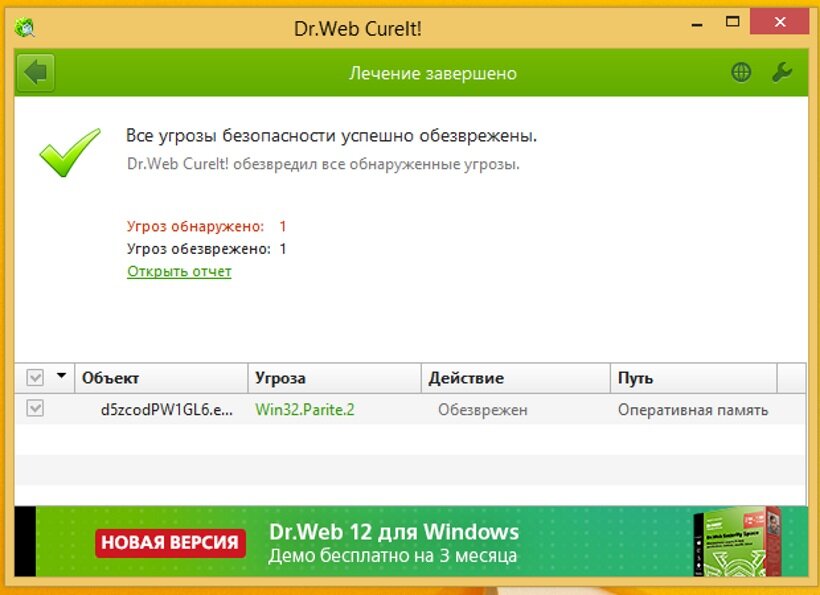Click the Обезврежен action cell

tap(483, 410)
